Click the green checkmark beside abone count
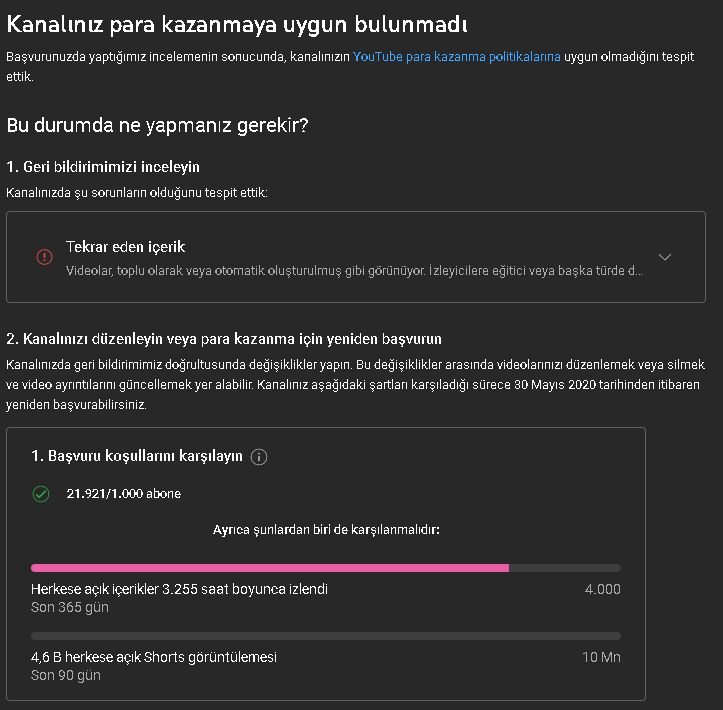723x710 pixels. pyautogui.click(x=41, y=494)
